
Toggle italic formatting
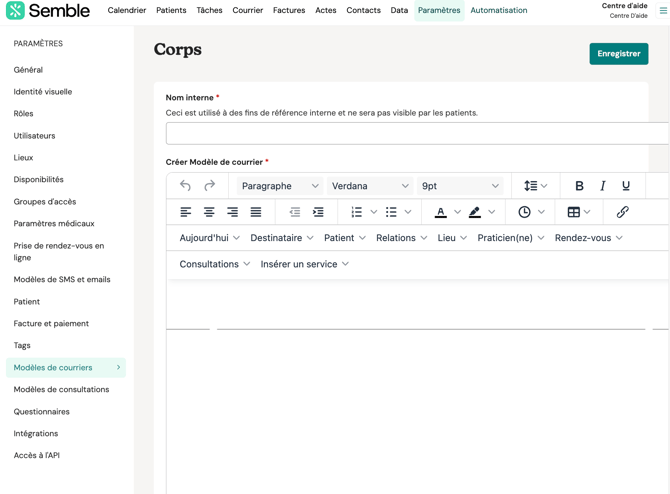coord(602,186)
